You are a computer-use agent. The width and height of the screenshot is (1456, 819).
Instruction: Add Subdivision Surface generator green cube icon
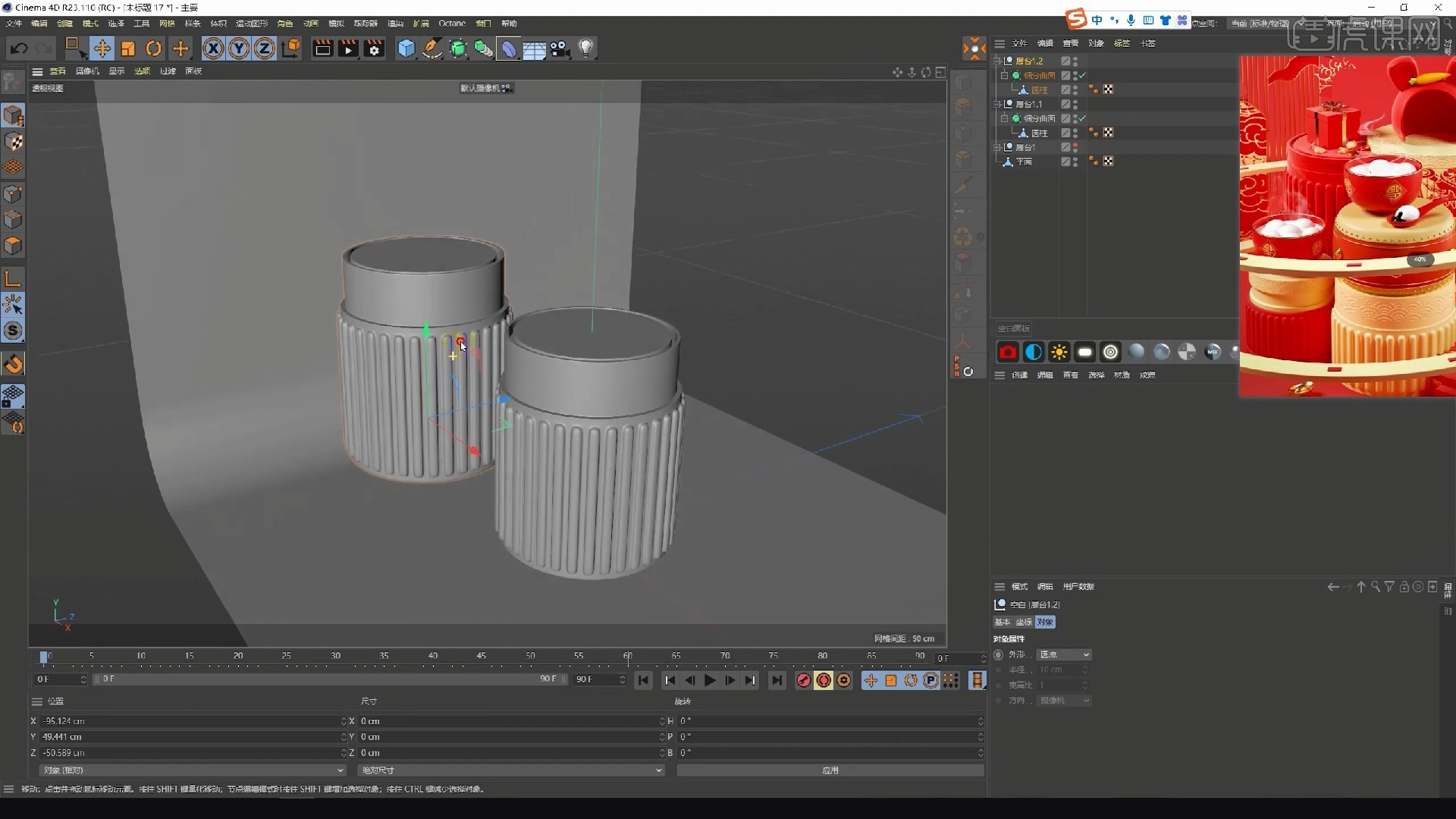(x=458, y=49)
